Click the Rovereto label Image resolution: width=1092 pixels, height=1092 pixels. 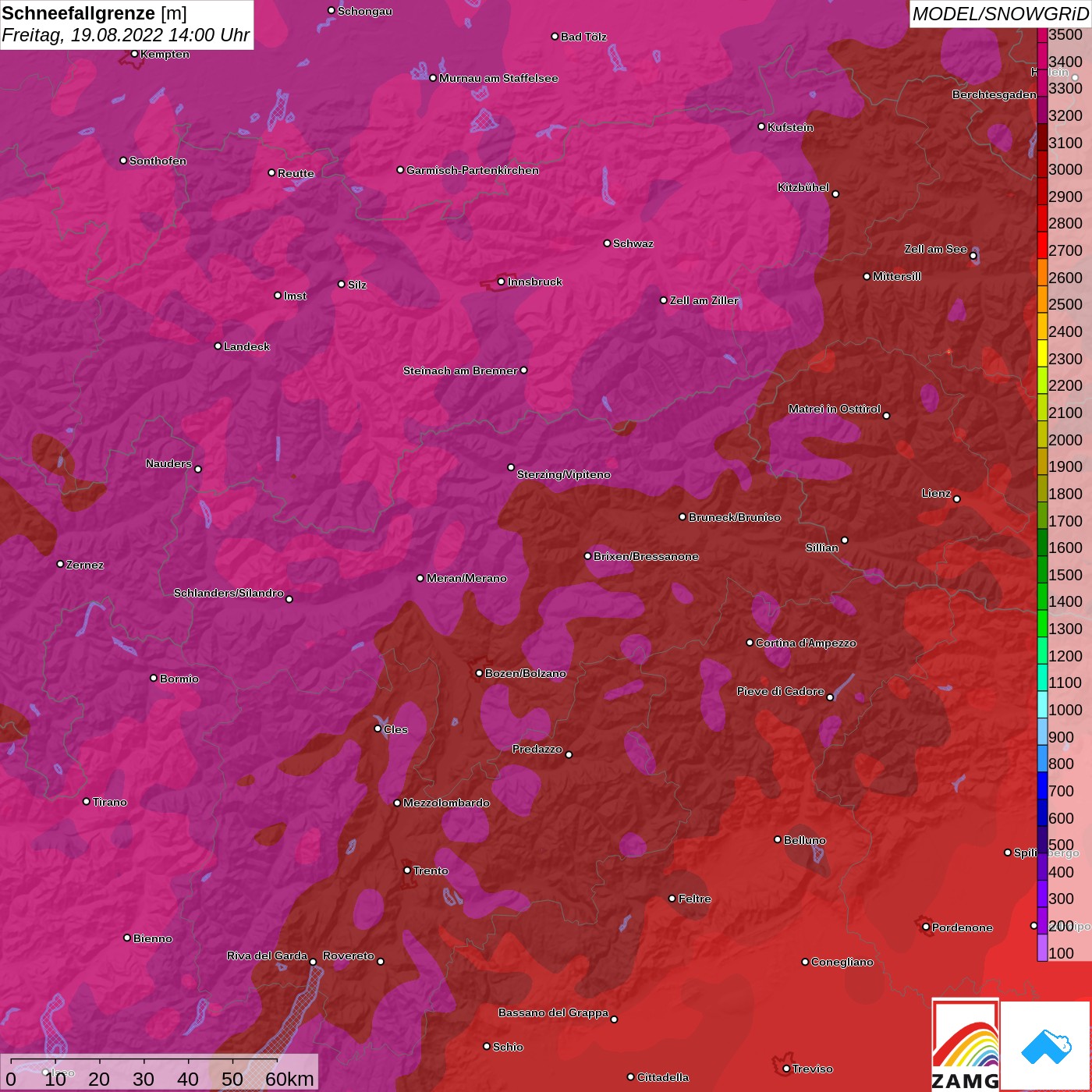349,955
